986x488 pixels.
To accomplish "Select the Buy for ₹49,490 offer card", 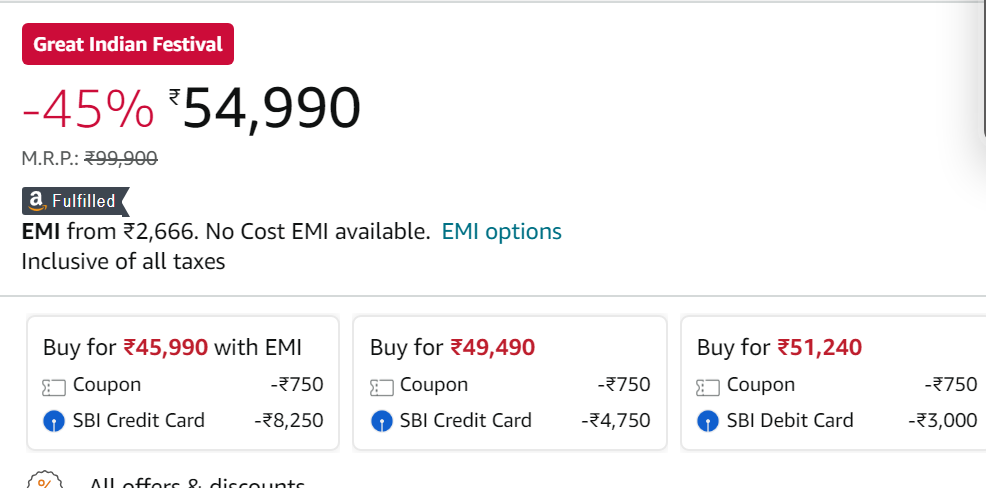I will 510,383.
